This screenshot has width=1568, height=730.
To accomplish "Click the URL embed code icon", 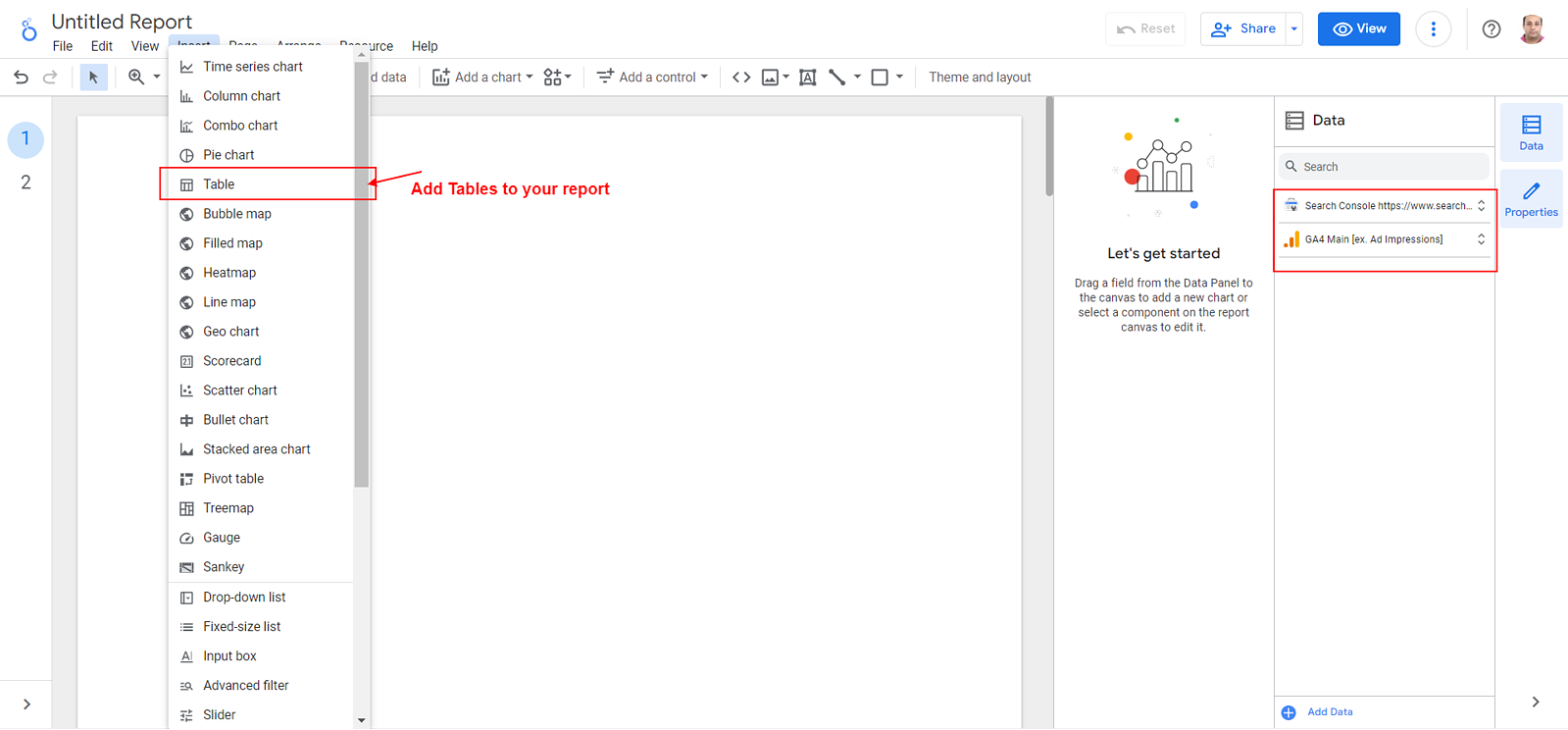I will (x=741, y=78).
